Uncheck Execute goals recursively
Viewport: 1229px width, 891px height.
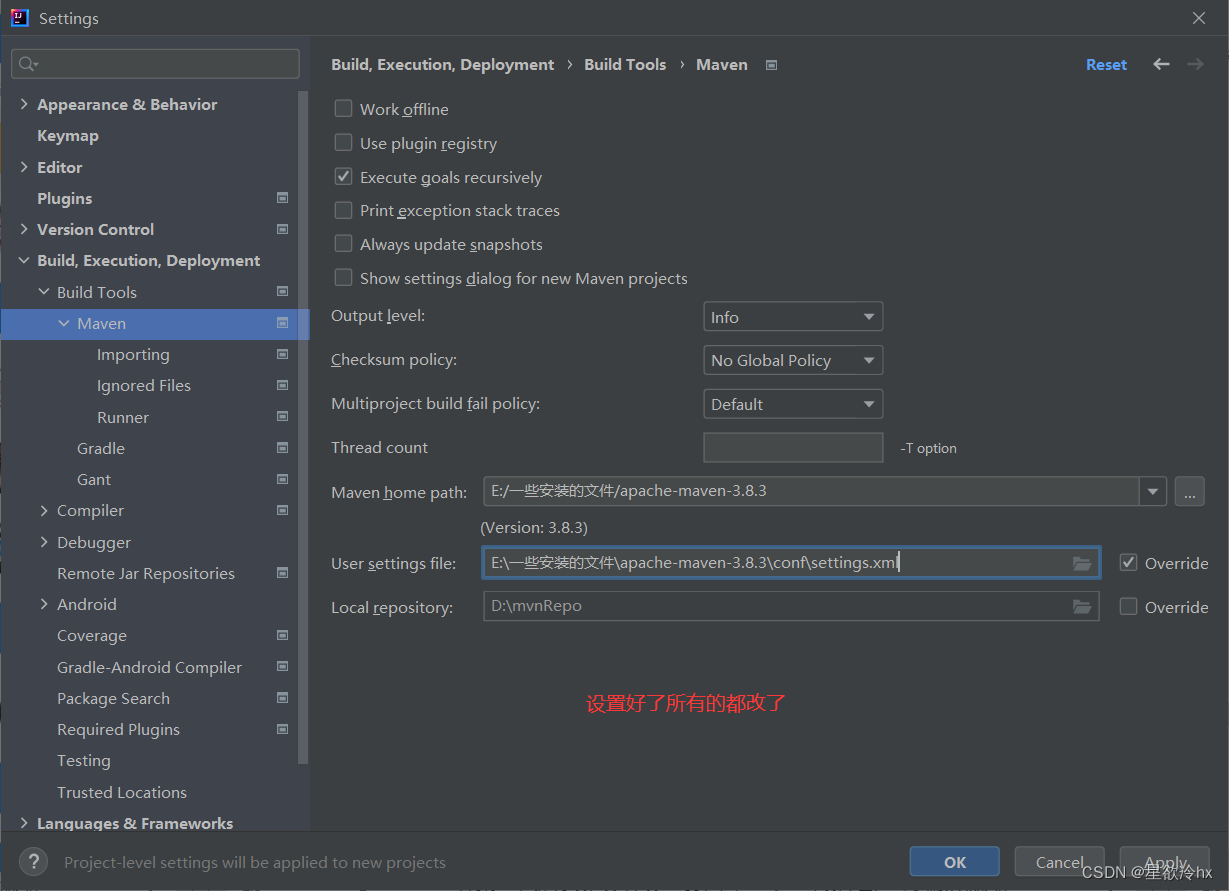[343, 177]
